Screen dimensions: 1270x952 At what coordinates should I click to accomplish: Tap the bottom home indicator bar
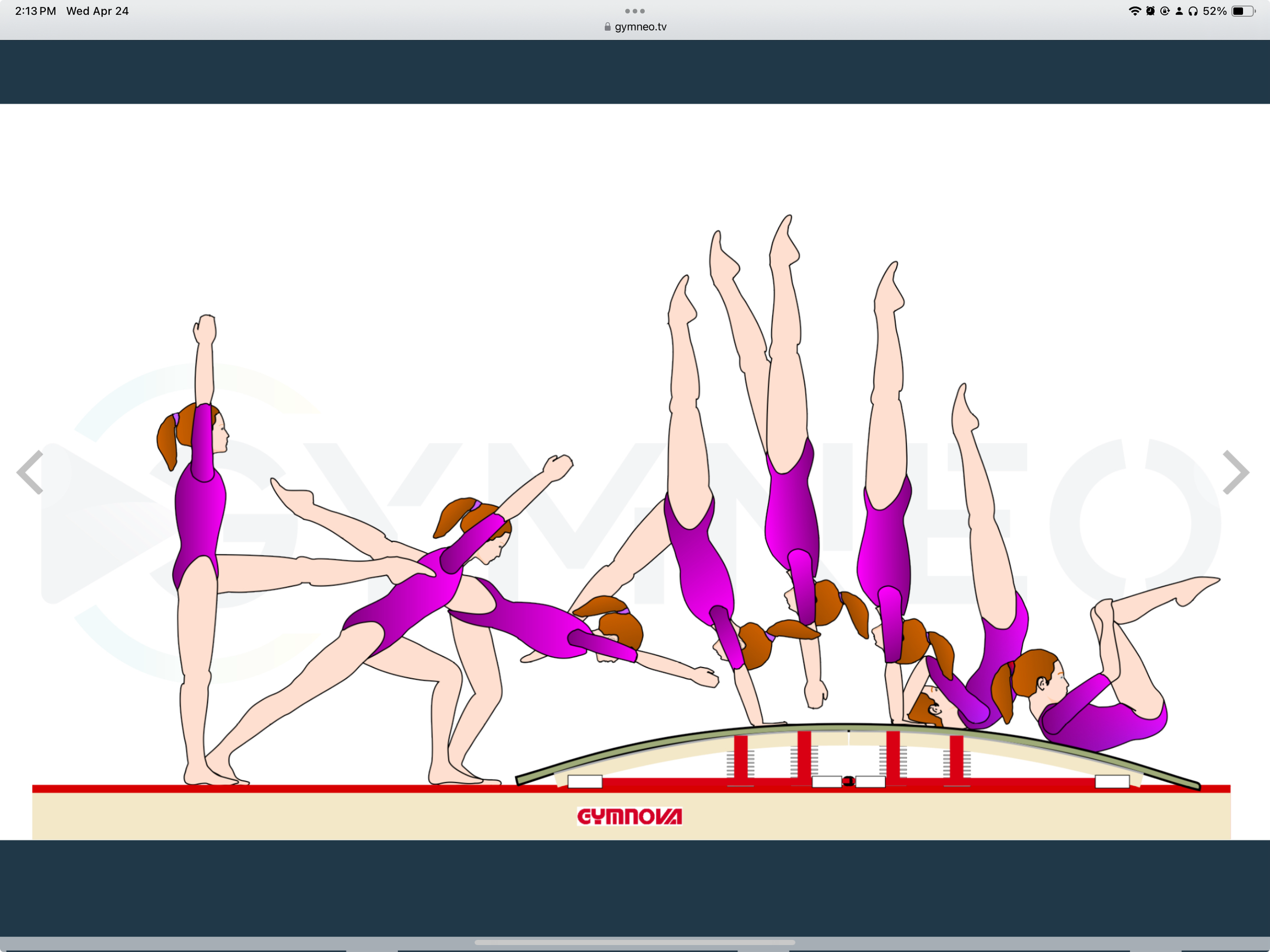point(635,941)
